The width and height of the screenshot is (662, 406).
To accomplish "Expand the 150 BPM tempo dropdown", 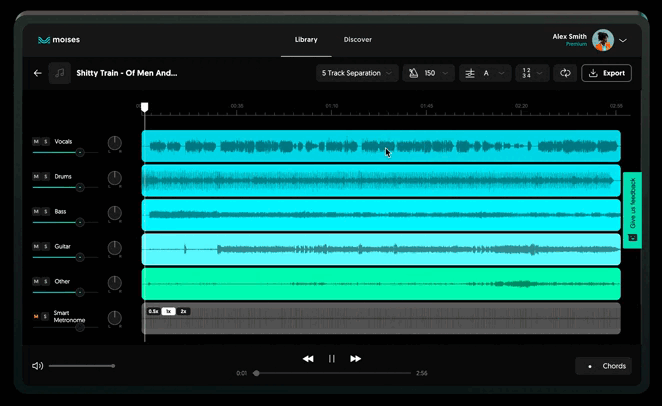I will 429,73.
